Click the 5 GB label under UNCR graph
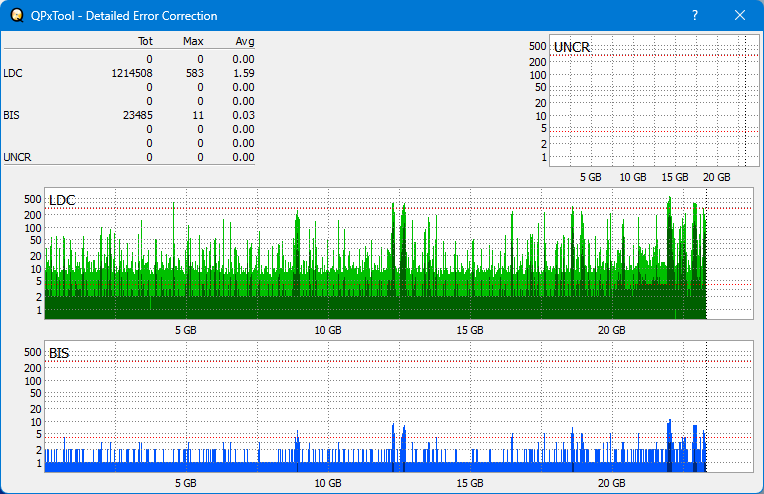 (x=591, y=177)
